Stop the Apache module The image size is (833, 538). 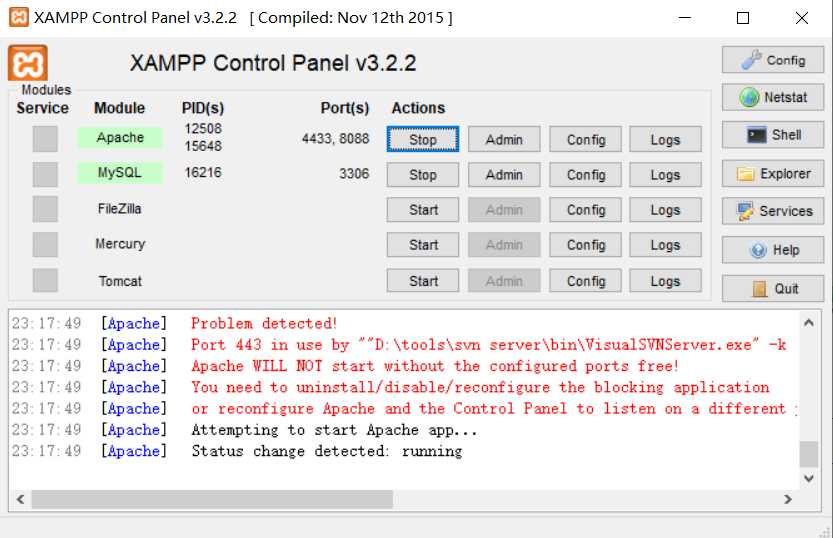pyautogui.click(x=423, y=139)
